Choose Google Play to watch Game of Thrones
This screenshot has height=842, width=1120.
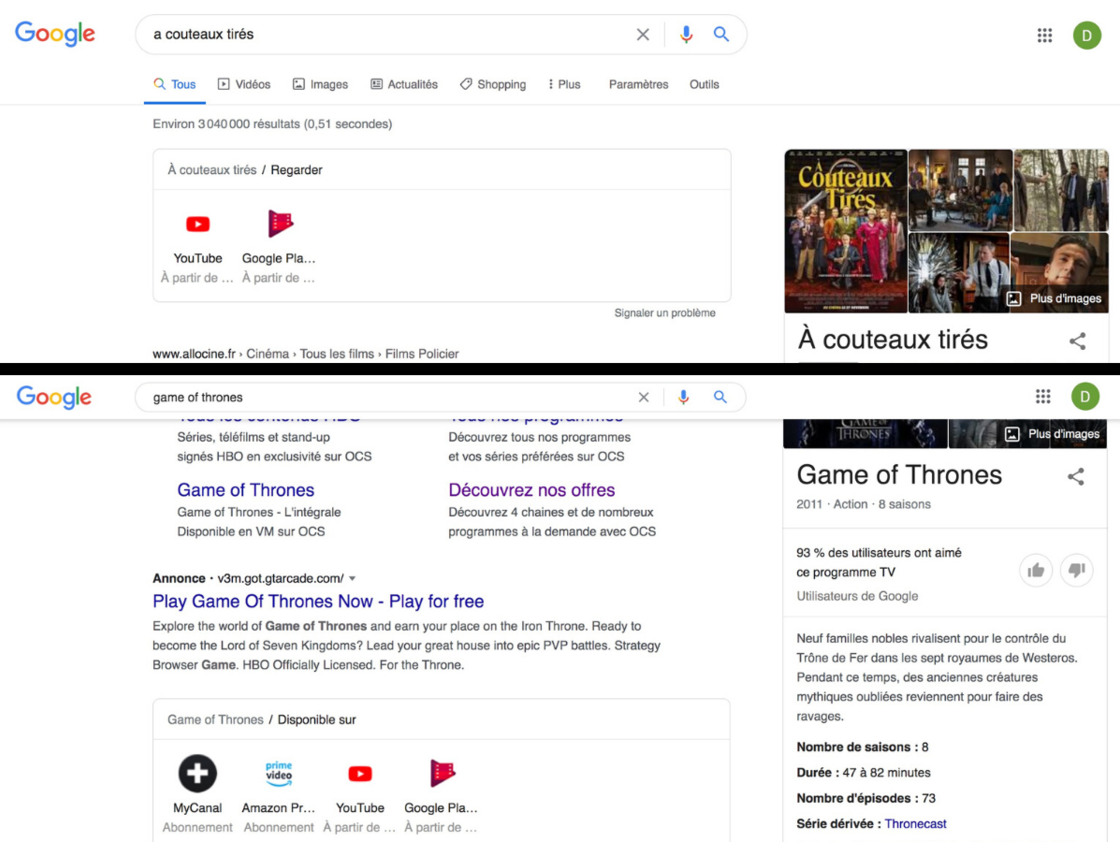[441, 793]
